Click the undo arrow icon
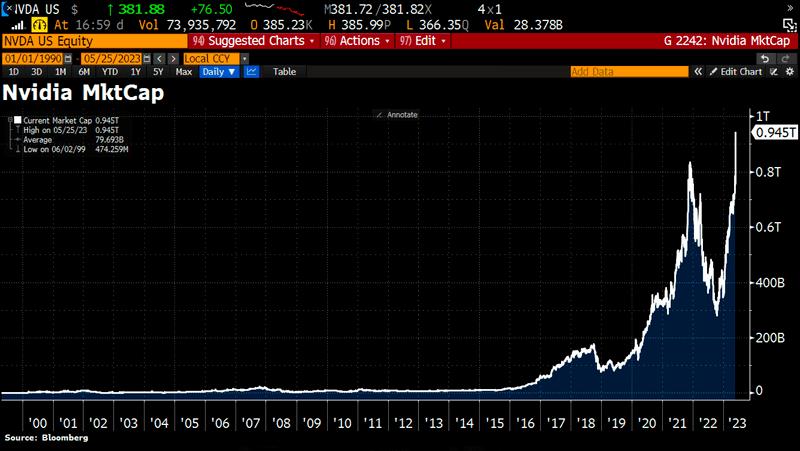Image resolution: width=800 pixels, height=451 pixels. point(764,59)
